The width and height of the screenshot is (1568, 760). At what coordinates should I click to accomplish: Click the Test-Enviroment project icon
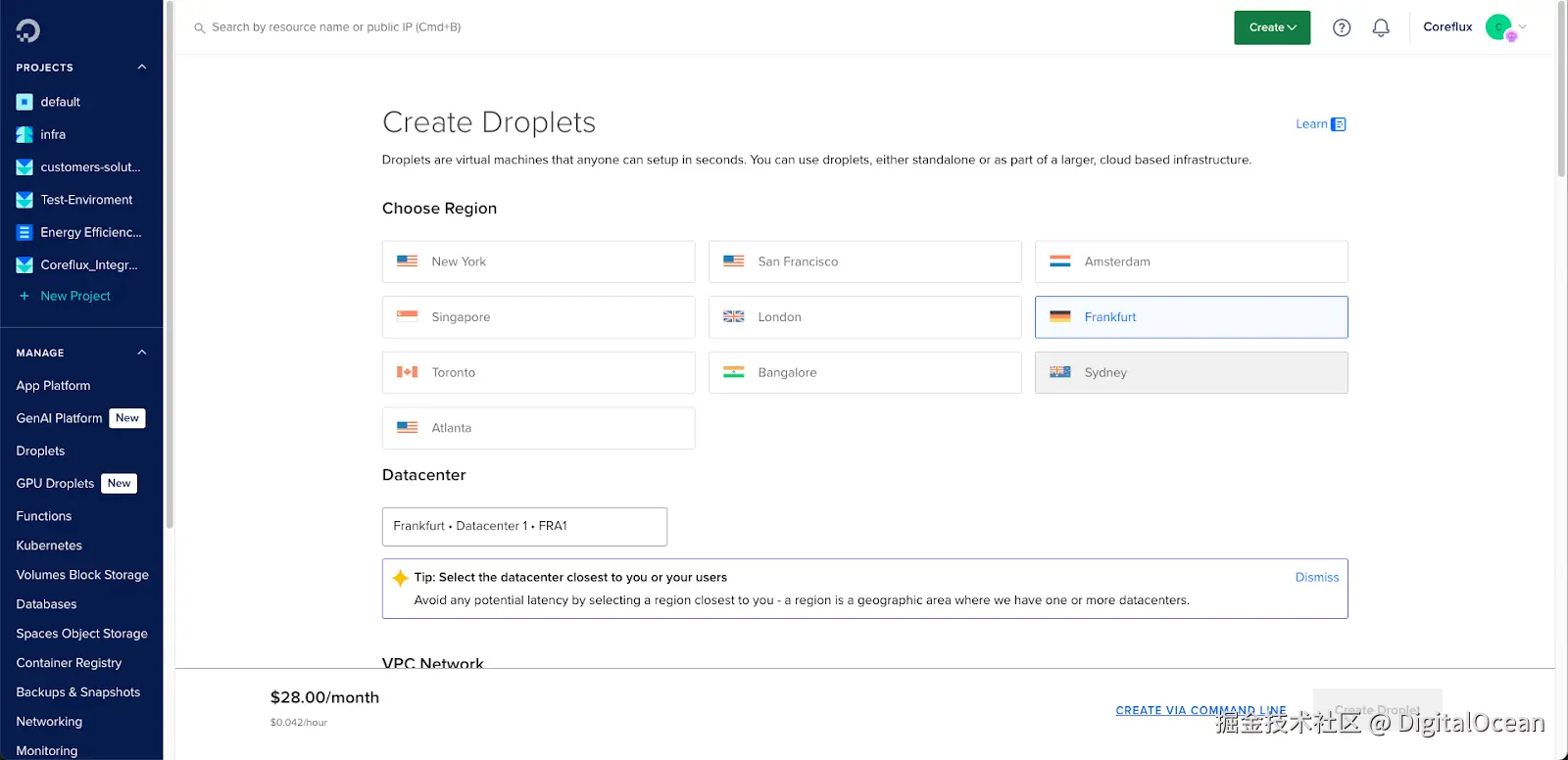[24, 200]
